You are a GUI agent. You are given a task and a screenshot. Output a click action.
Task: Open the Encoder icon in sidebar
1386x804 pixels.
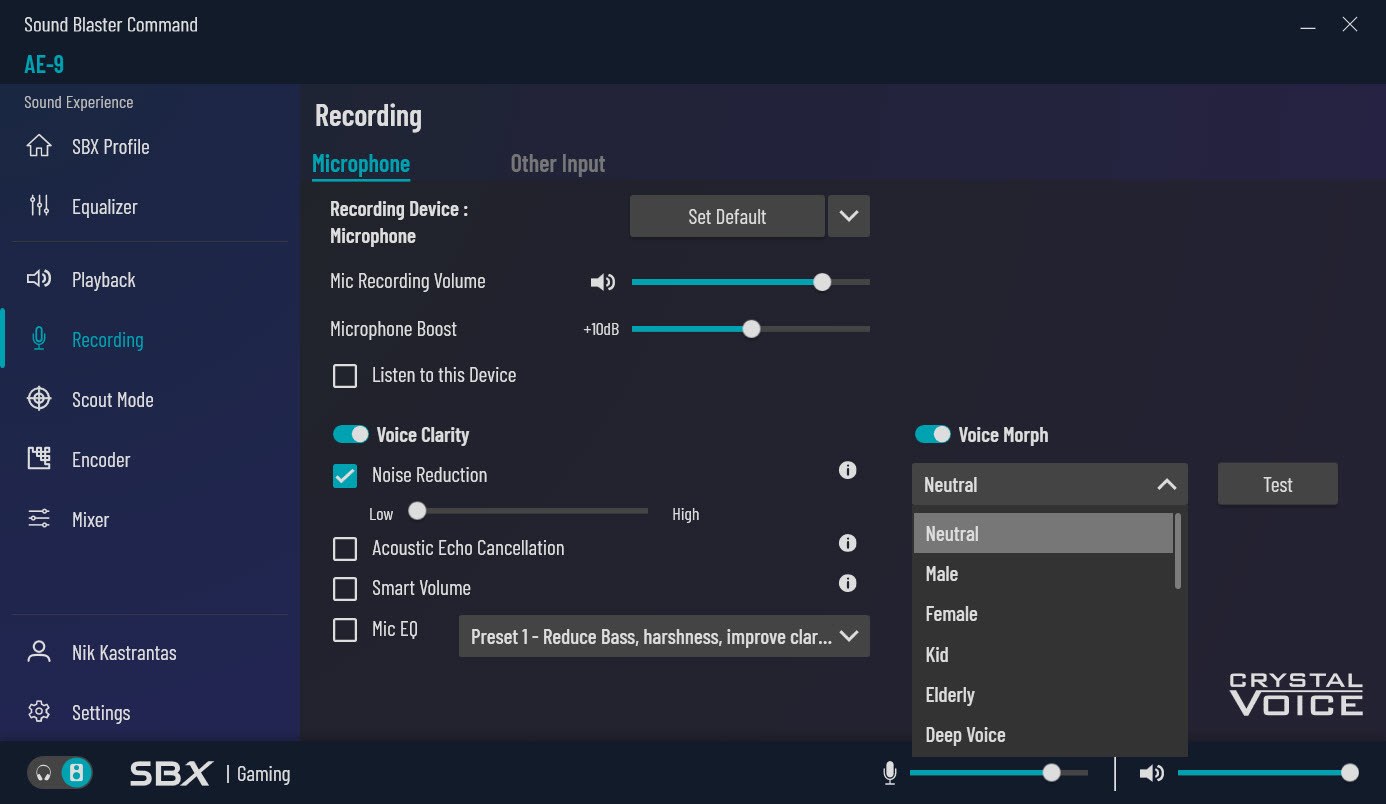39,459
